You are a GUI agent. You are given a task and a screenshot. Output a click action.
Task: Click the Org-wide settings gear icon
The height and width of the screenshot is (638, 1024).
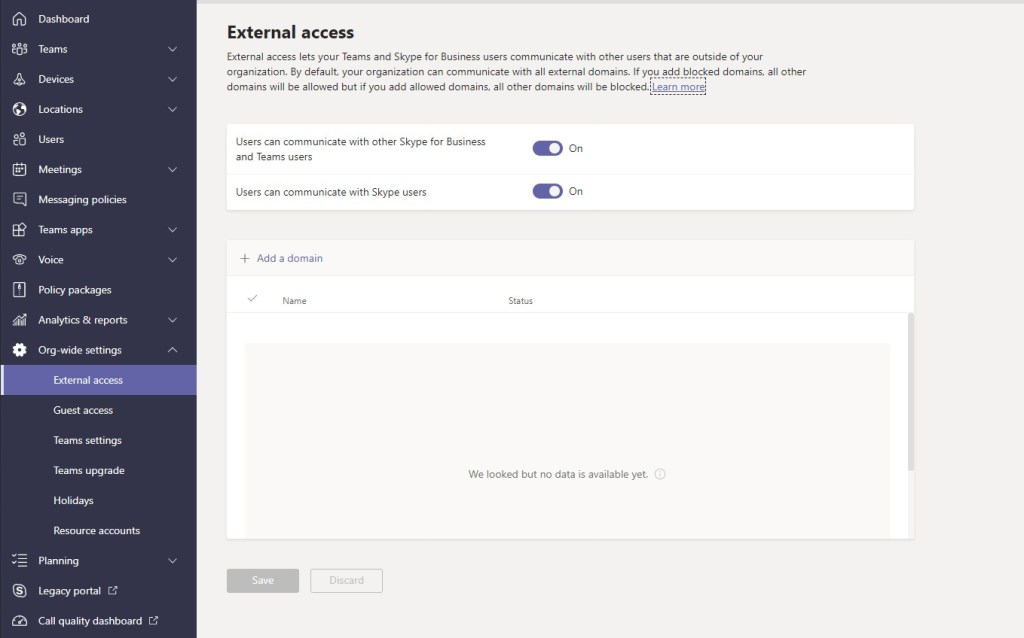(19, 350)
